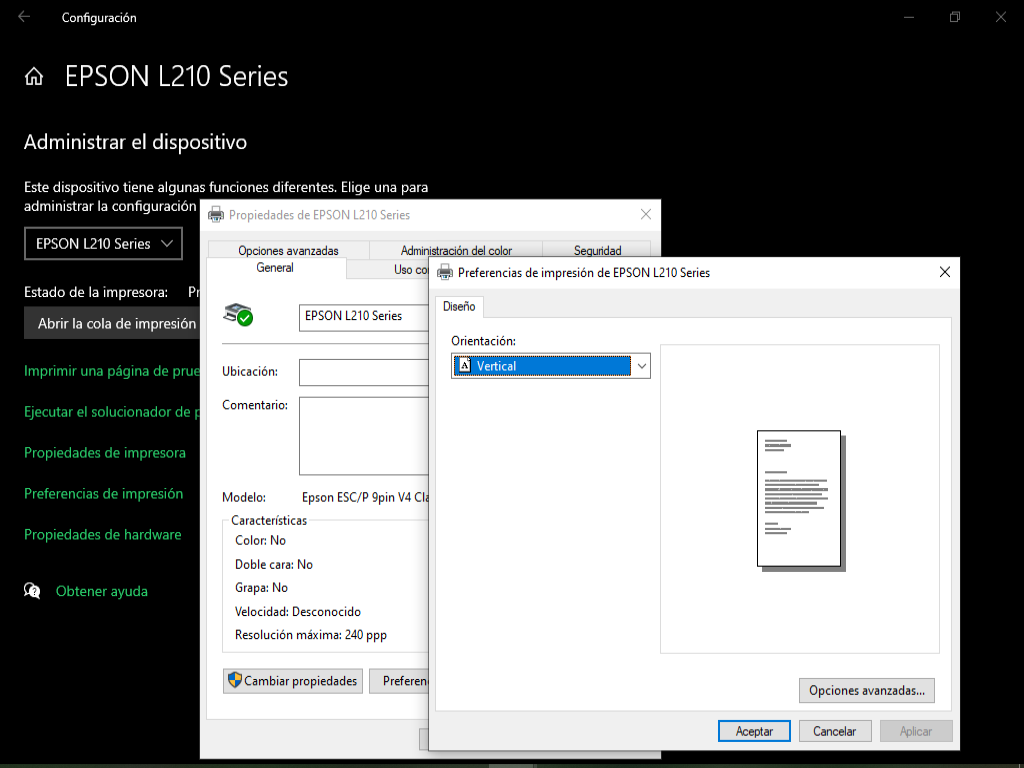Open the Opciones avanzadas tab in Propiedades
This screenshot has width=1024, height=768.
pyautogui.click(x=288, y=250)
